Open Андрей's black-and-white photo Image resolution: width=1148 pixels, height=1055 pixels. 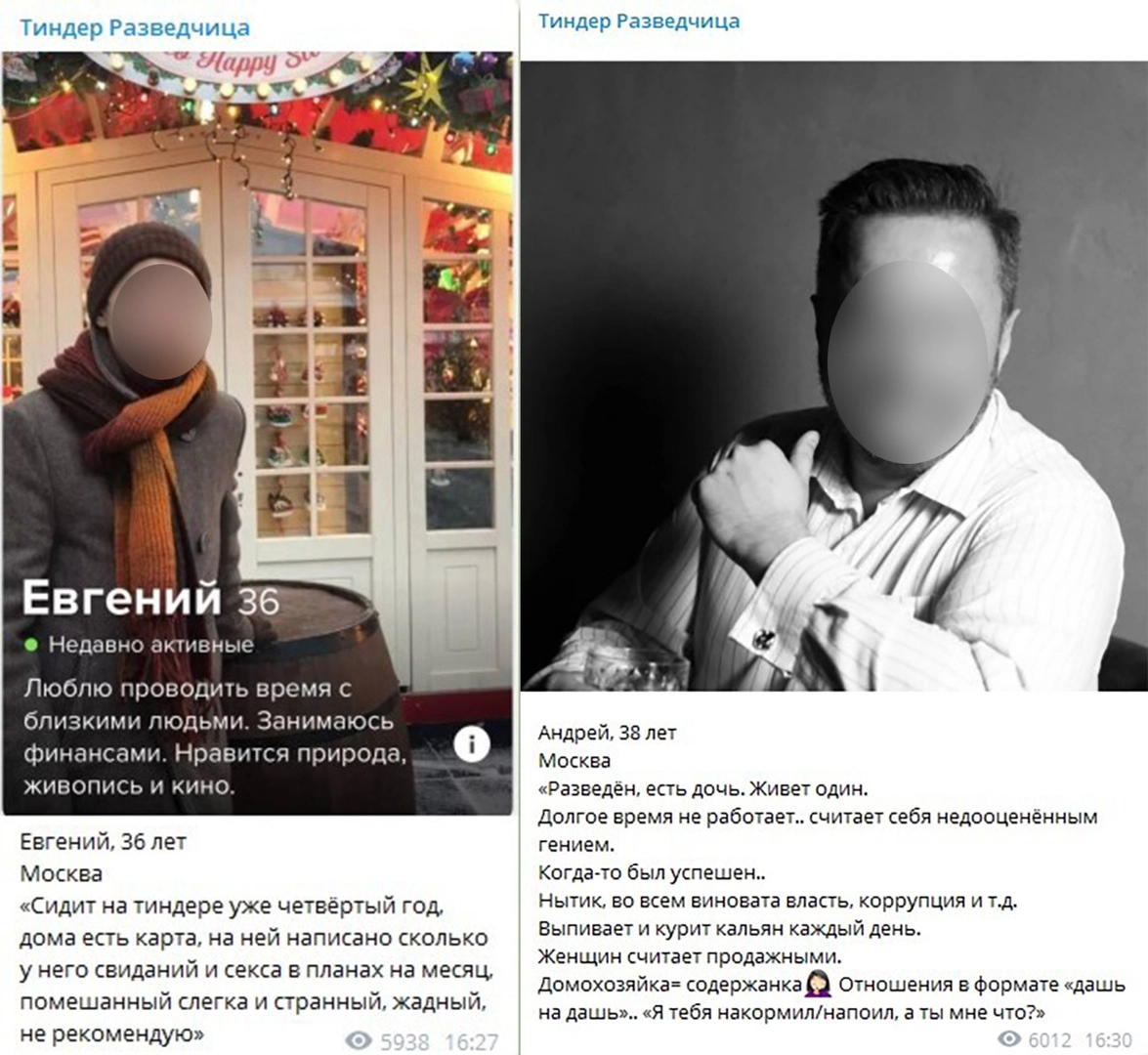click(x=834, y=375)
